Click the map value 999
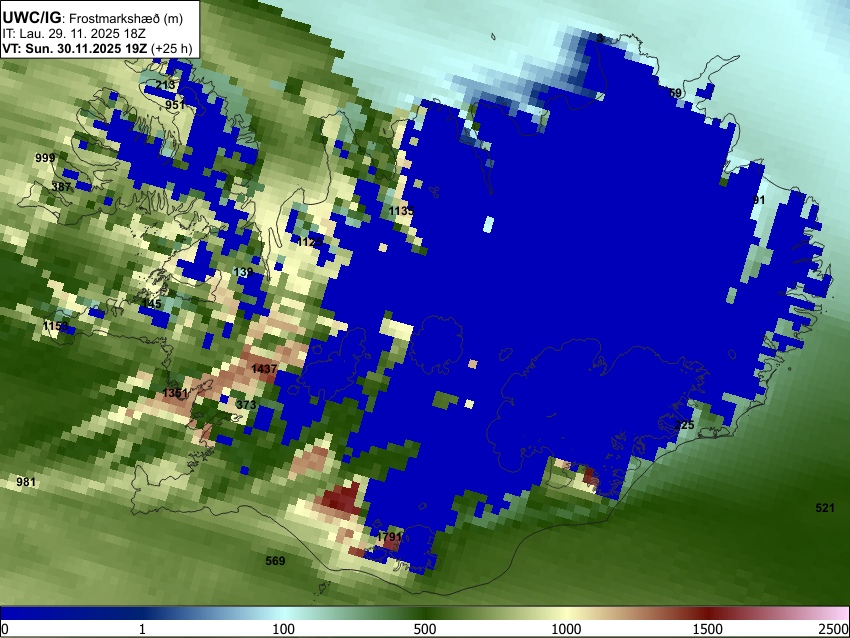The height and width of the screenshot is (638, 850). point(45,158)
